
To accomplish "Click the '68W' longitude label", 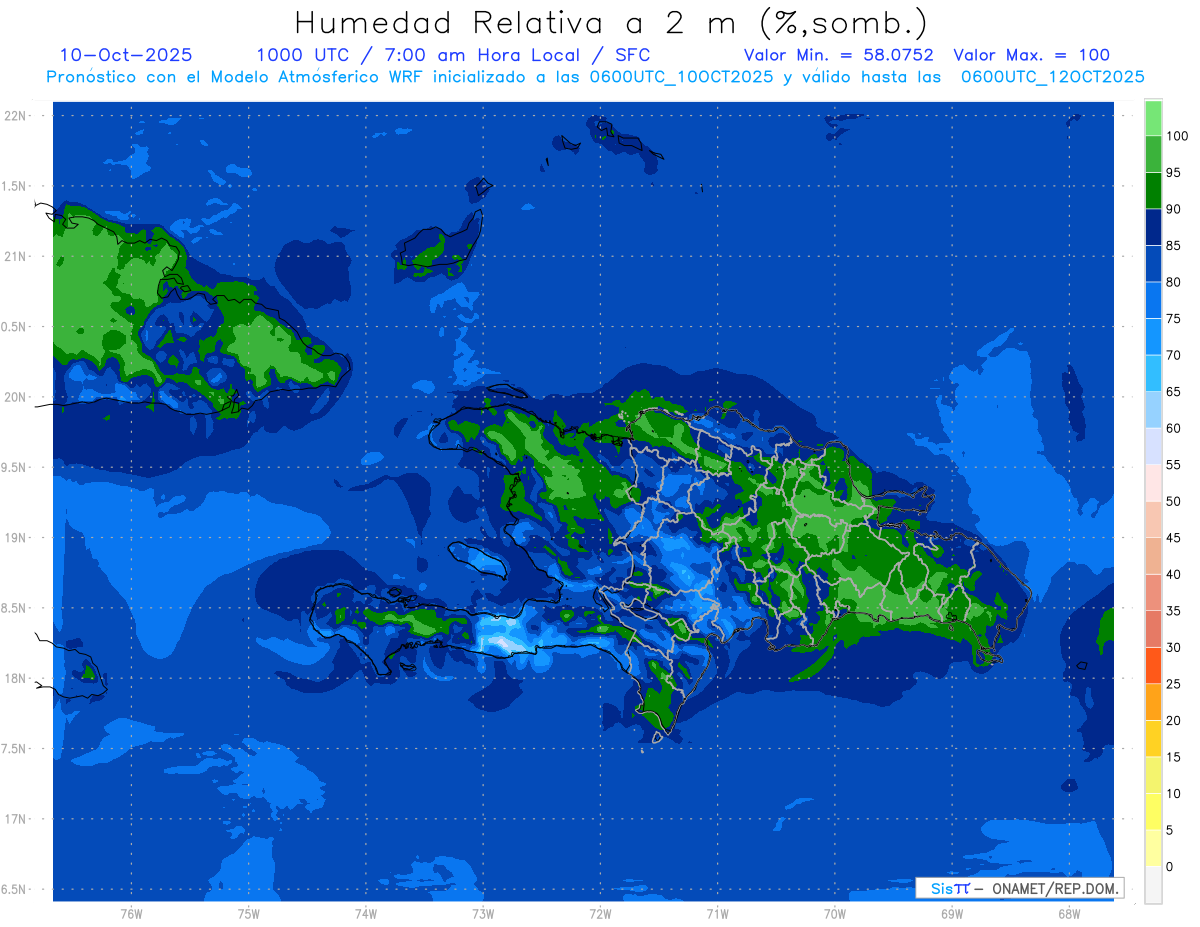I will coord(1068,914).
